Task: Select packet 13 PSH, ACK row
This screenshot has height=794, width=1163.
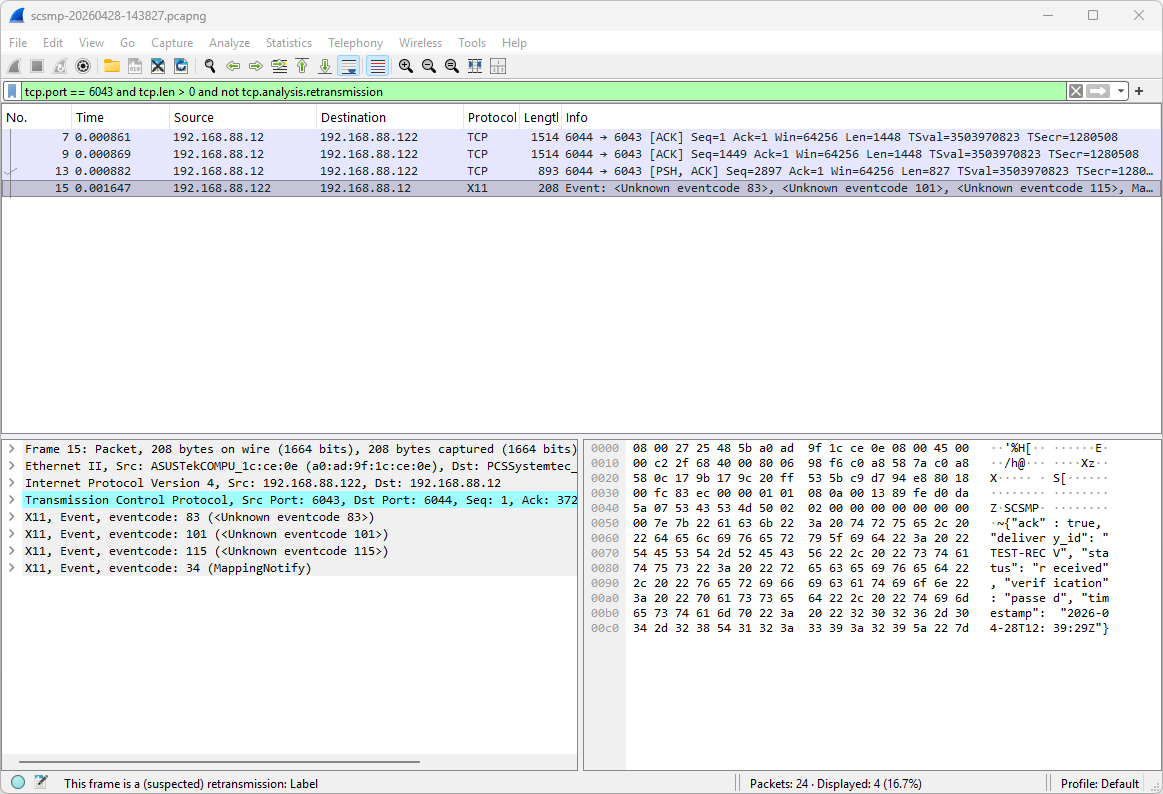Action: click(582, 171)
